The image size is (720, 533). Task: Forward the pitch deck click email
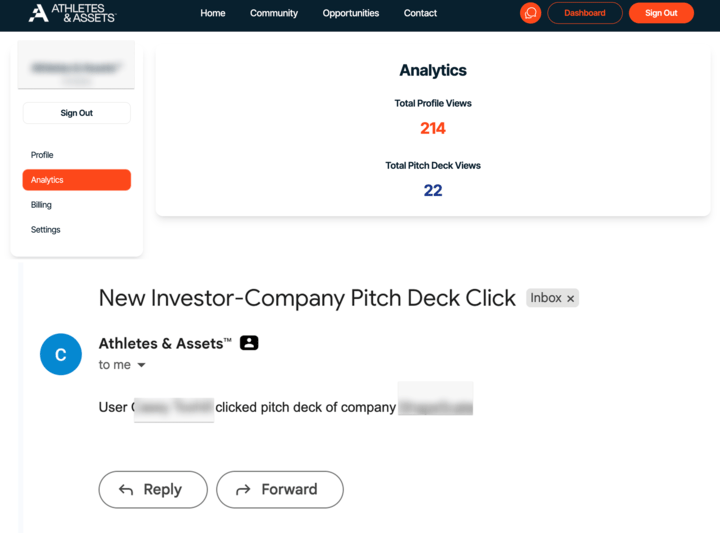click(x=280, y=489)
